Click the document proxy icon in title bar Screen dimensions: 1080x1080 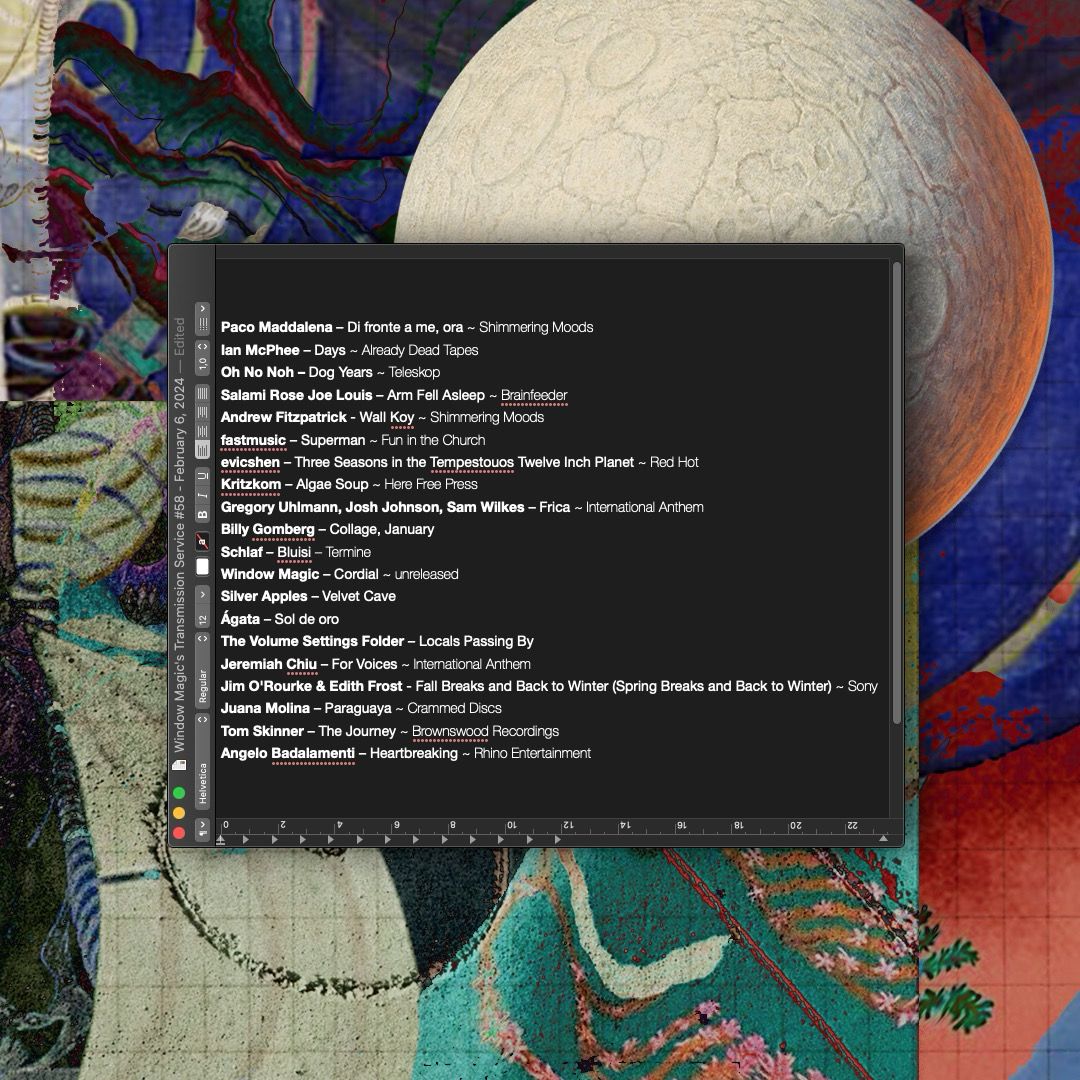(x=179, y=765)
